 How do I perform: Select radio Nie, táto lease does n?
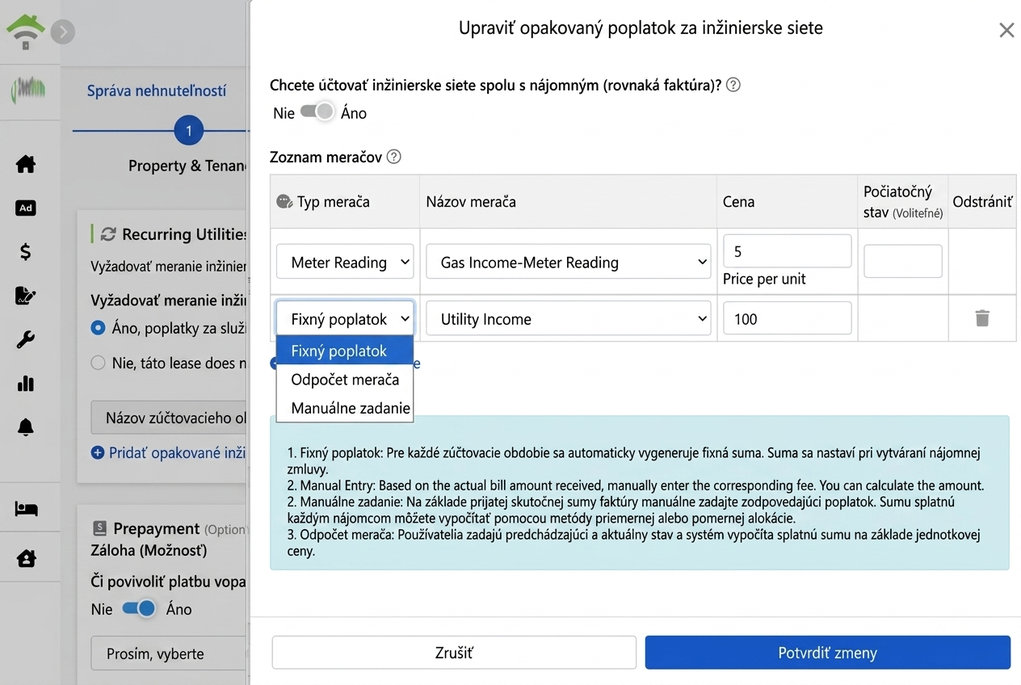tap(98, 363)
